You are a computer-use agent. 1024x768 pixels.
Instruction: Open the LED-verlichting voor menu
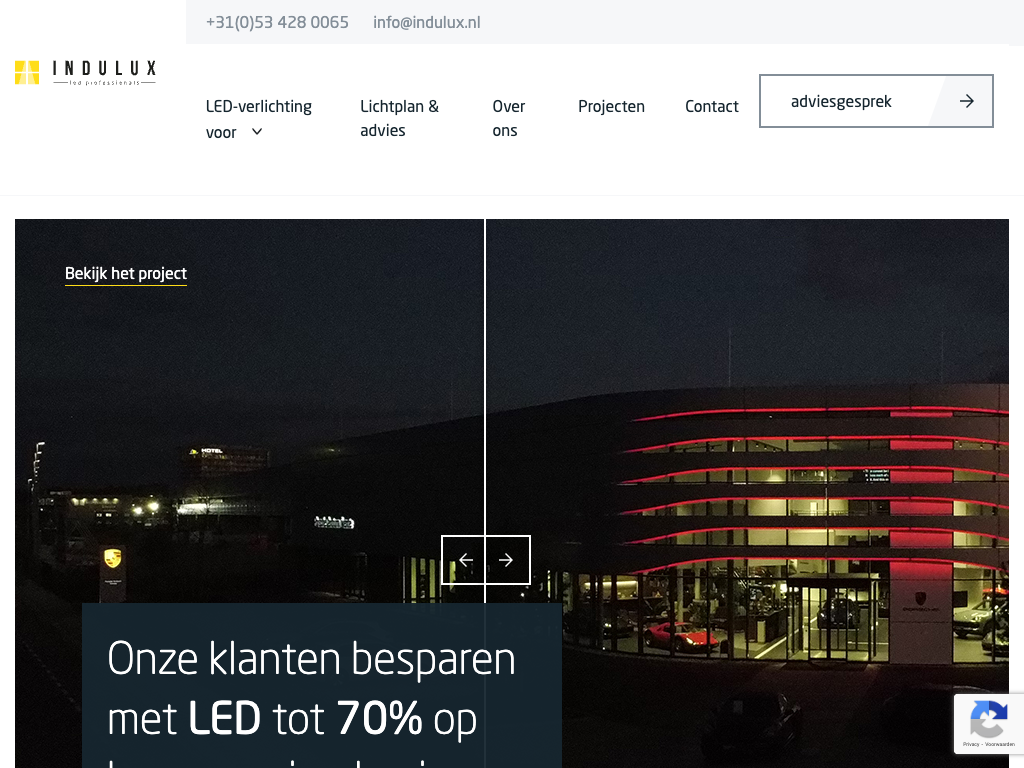point(259,119)
